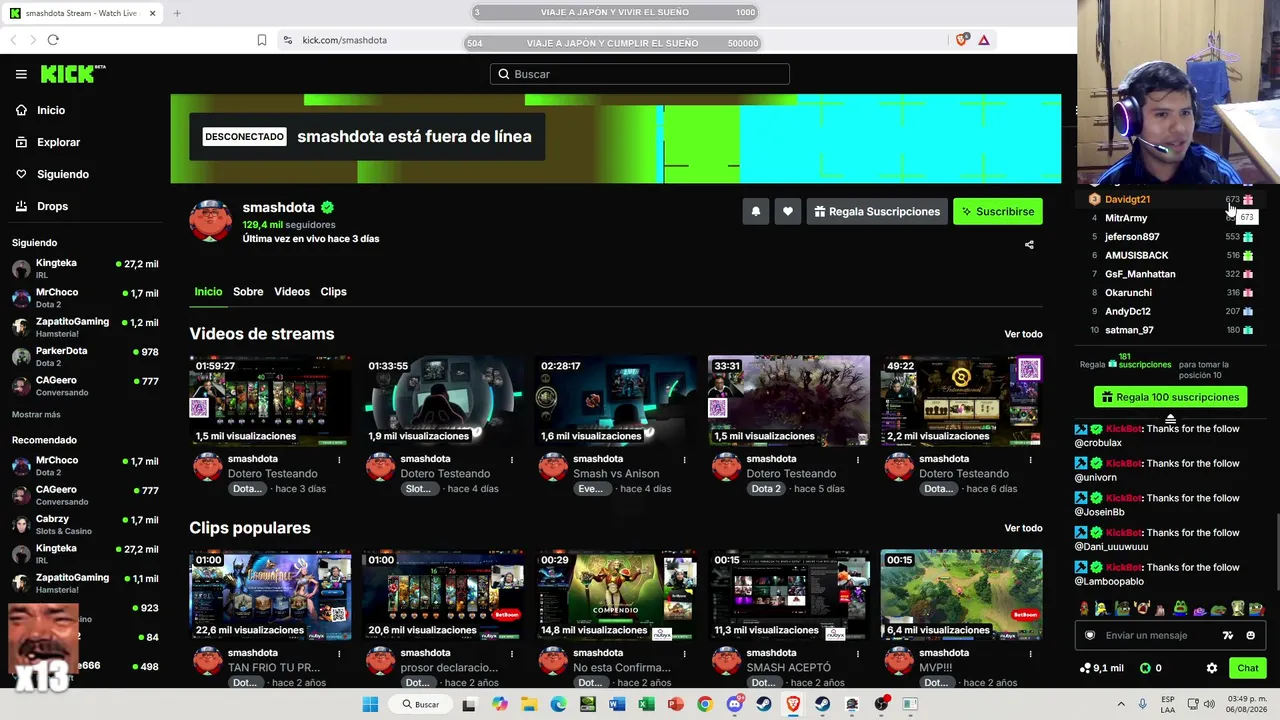
Task: Open video options for 01:33:55 stream
Action: click(512, 460)
